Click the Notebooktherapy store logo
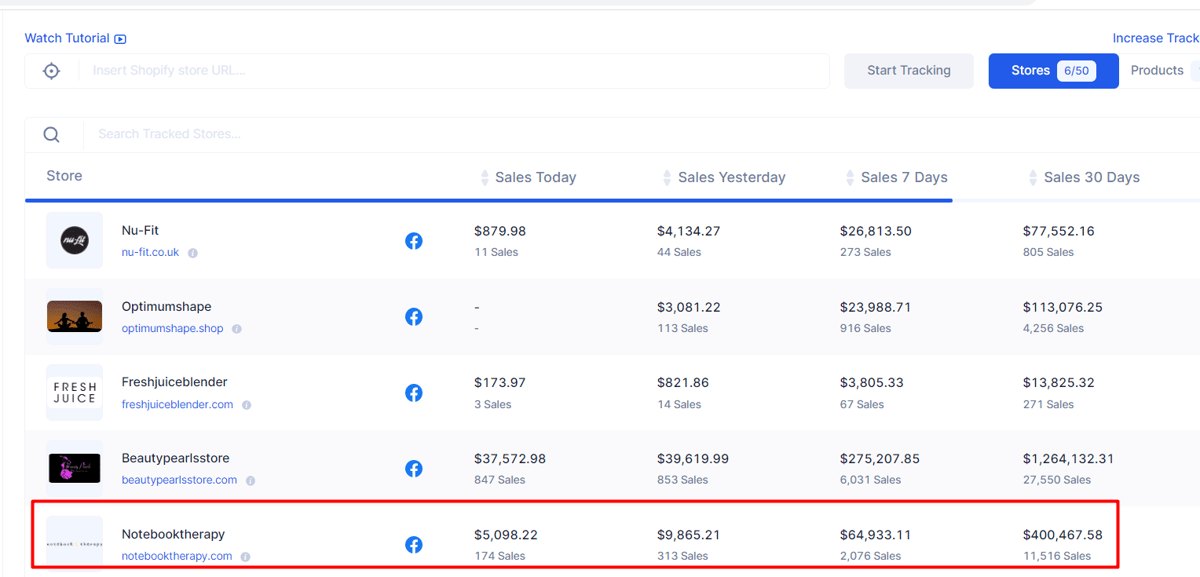1200x577 pixels. click(74, 543)
